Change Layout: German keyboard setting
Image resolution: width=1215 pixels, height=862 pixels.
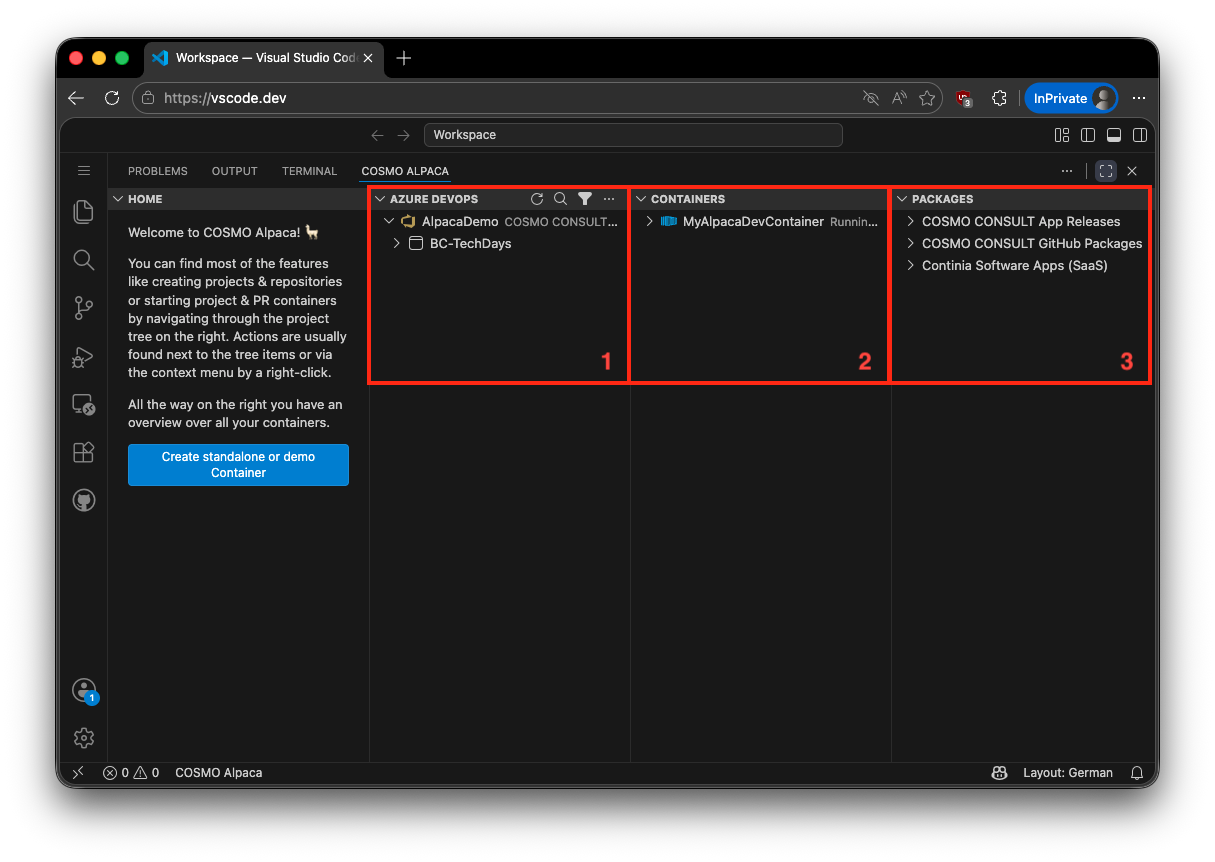point(1068,773)
